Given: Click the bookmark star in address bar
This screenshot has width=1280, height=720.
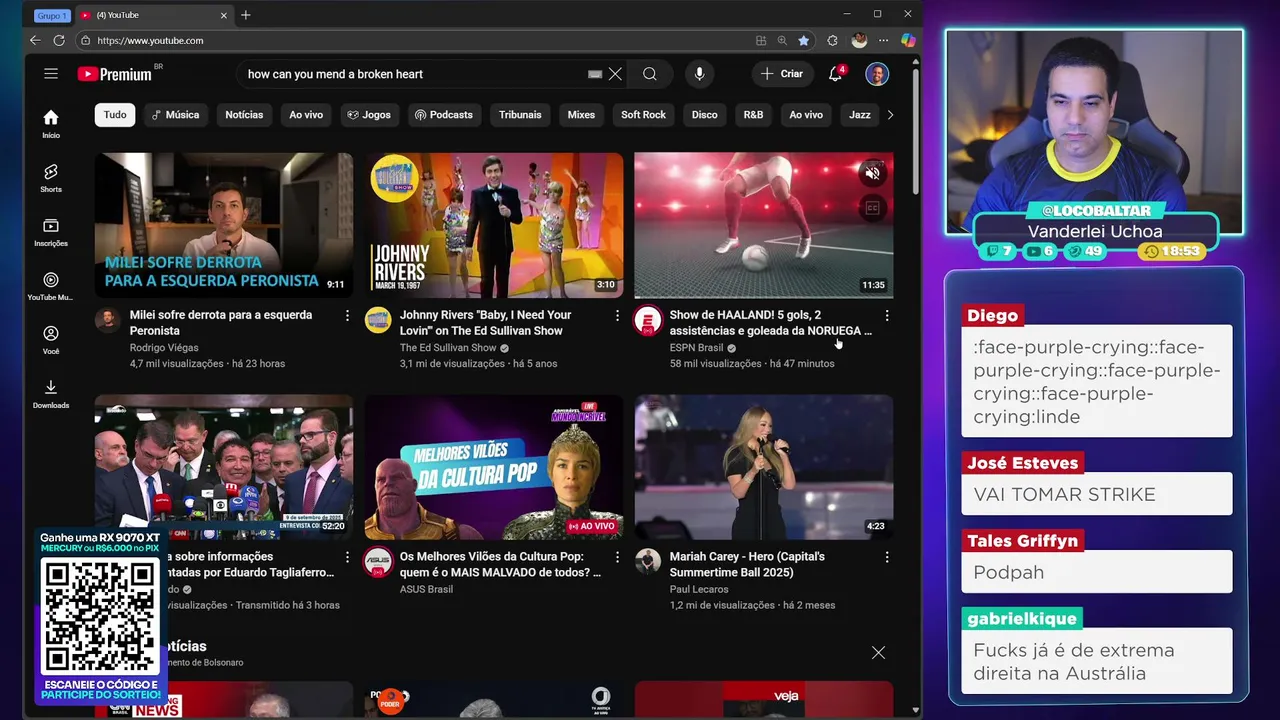Looking at the screenshot, I should tap(803, 40).
